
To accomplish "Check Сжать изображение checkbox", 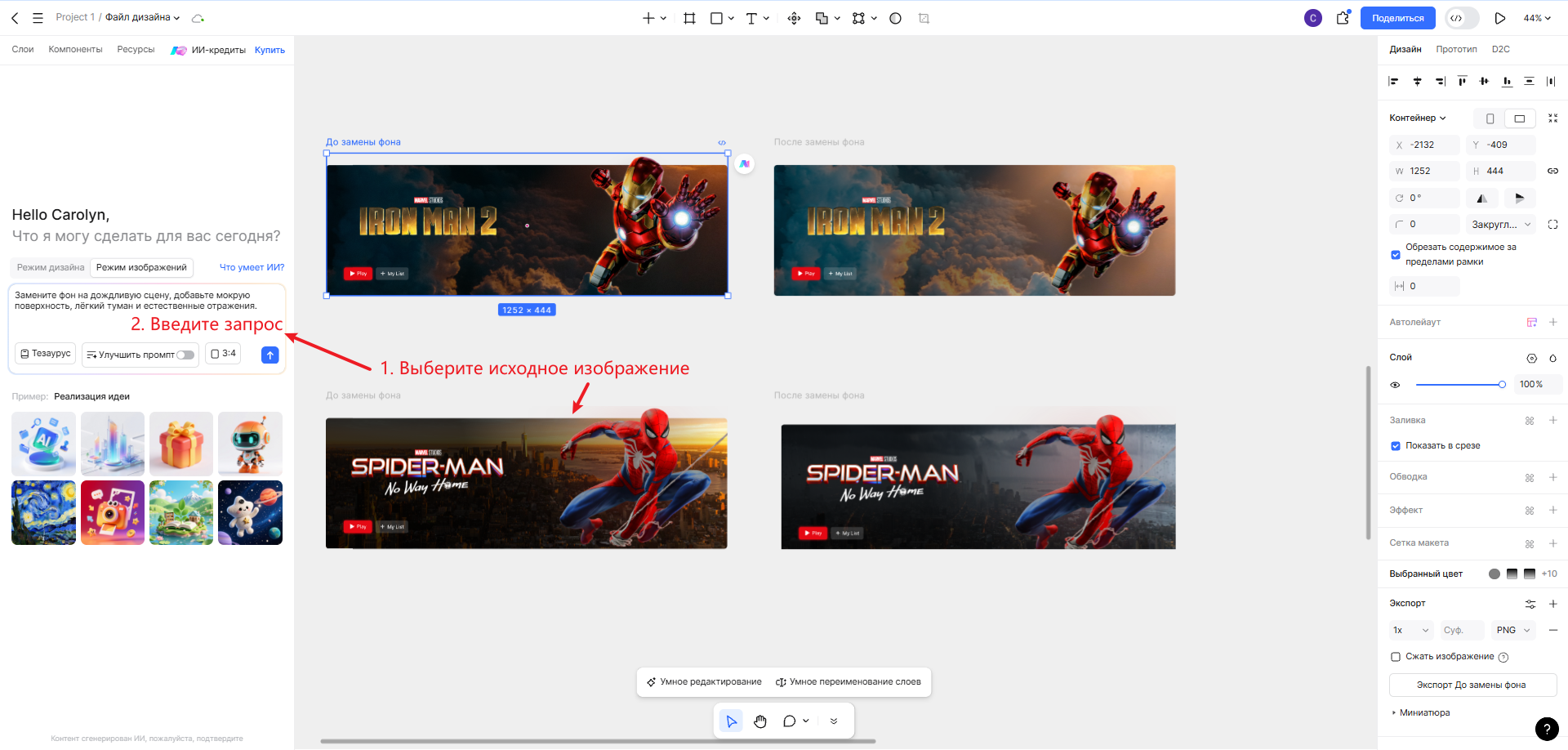I will 1395,657.
